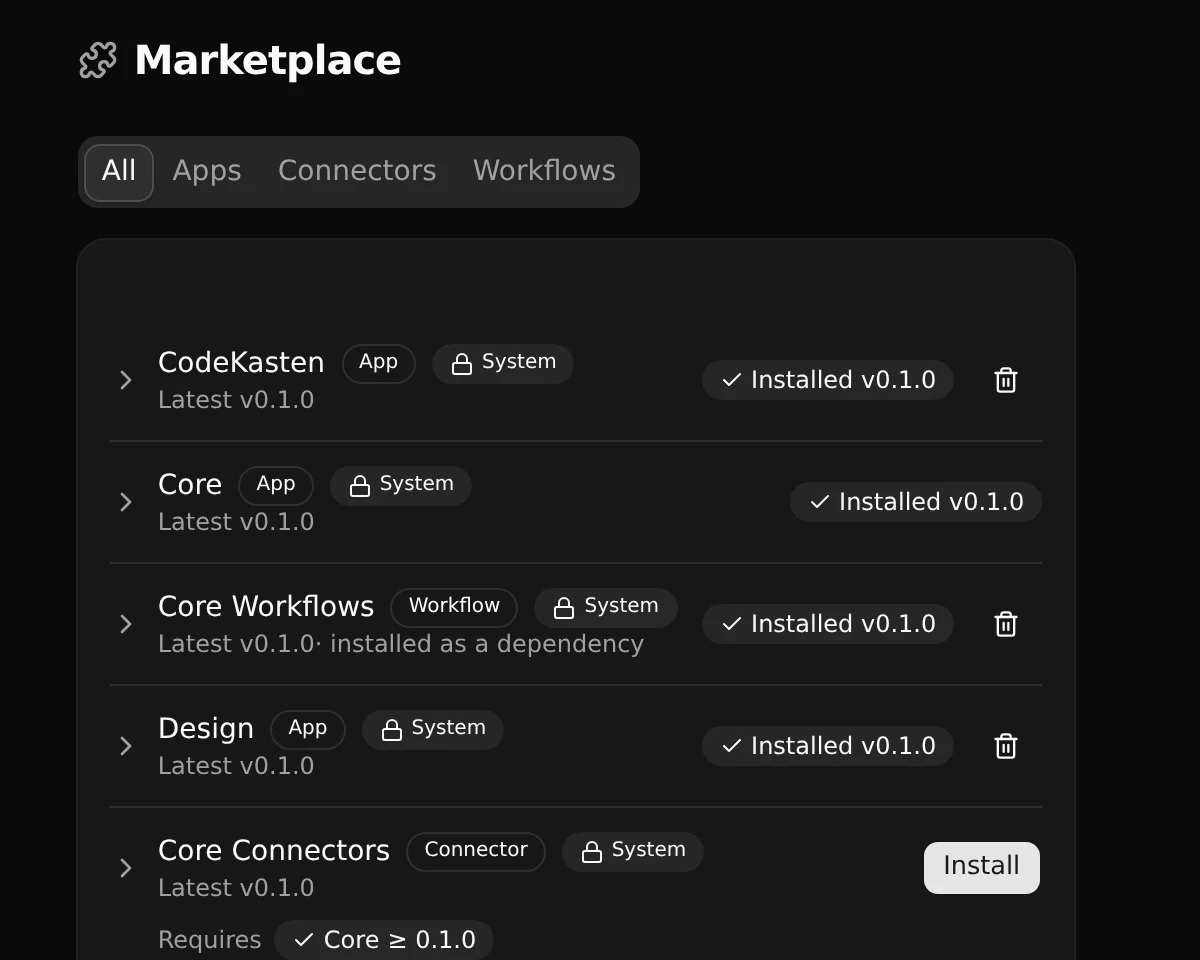Click lock icon in CodeKasten System badge

(461, 364)
